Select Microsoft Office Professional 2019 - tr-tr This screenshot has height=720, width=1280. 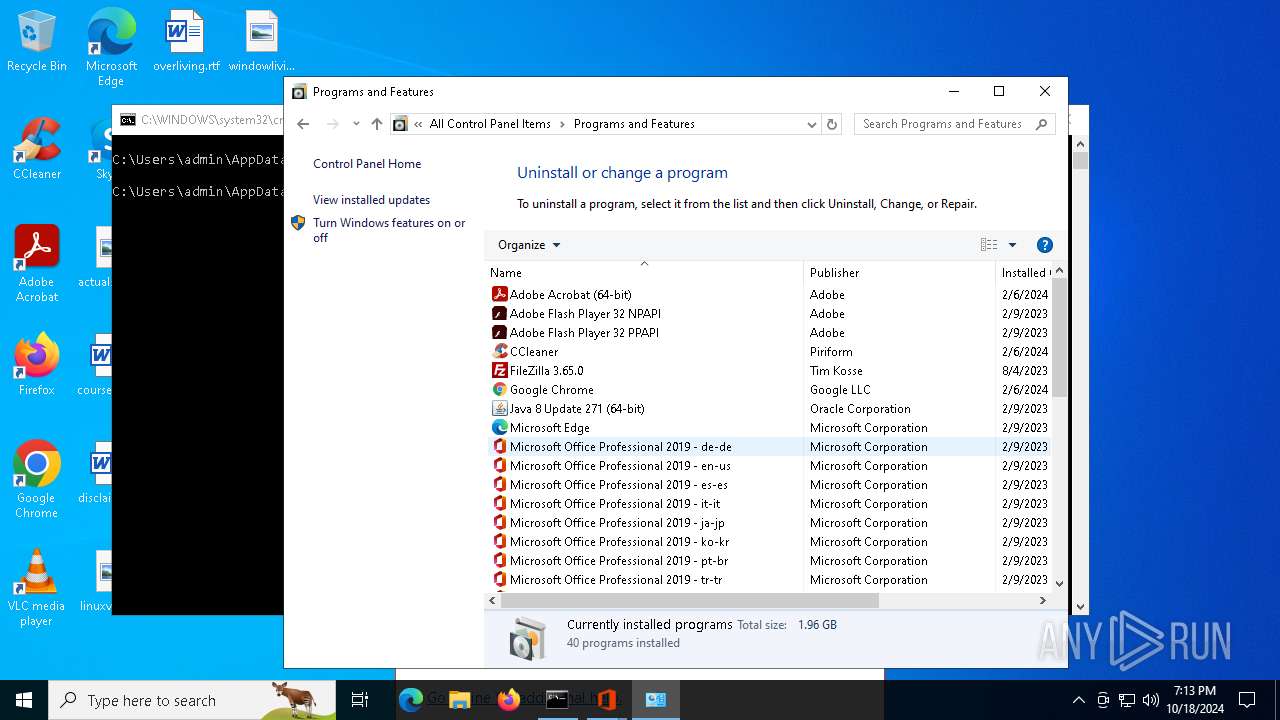click(770, 579)
